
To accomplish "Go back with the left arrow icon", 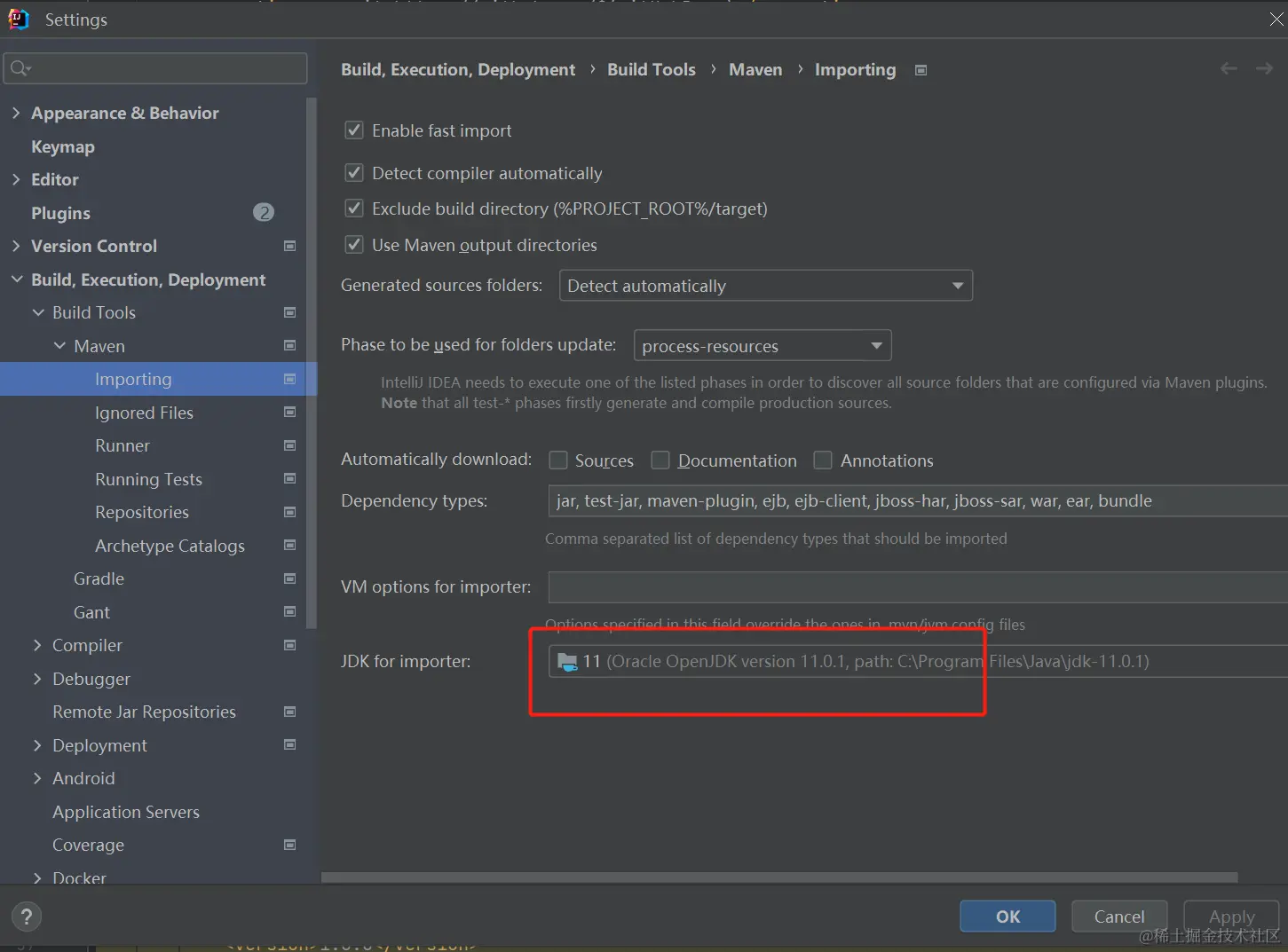I will click(x=1229, y=68).
